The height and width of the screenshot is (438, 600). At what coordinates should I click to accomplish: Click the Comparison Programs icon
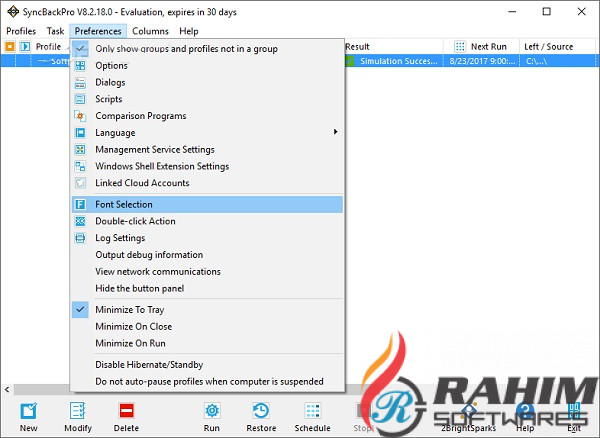click(80, 116)
